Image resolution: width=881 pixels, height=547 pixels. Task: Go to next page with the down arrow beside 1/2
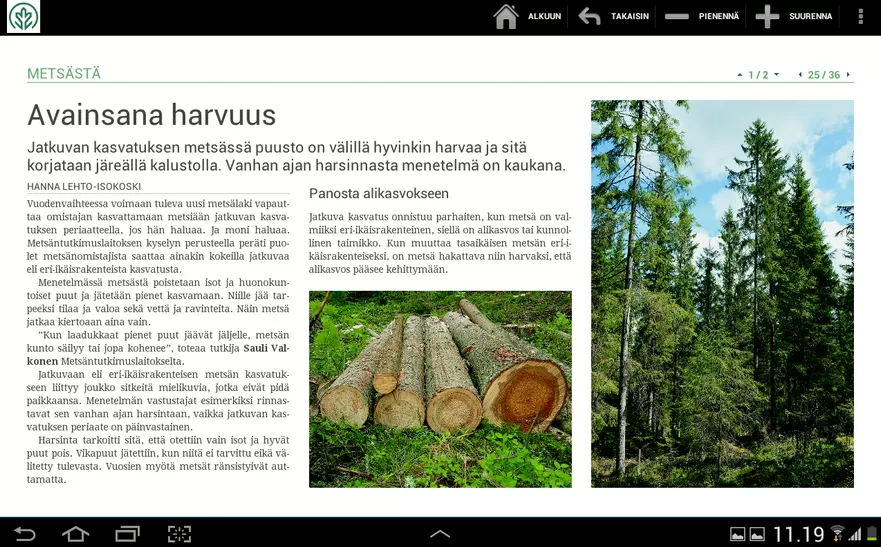click(776, 75)
